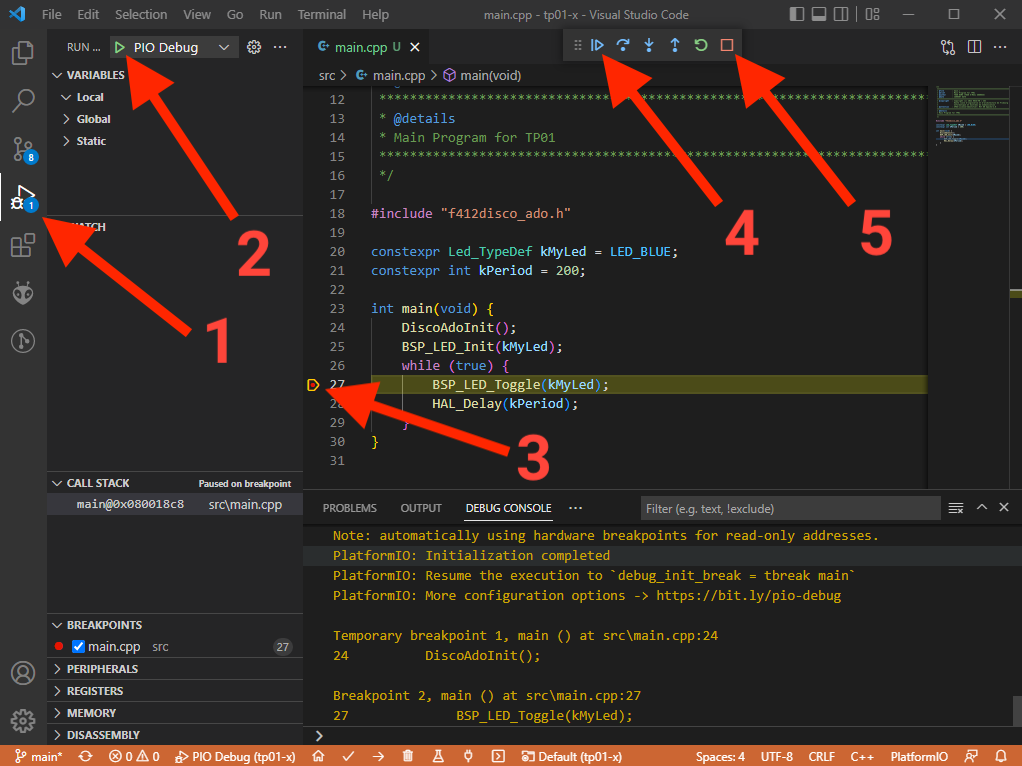This screenshot has width=1022, height=766.
Task: Open launch.json with the gear icon
Action: 254,47
